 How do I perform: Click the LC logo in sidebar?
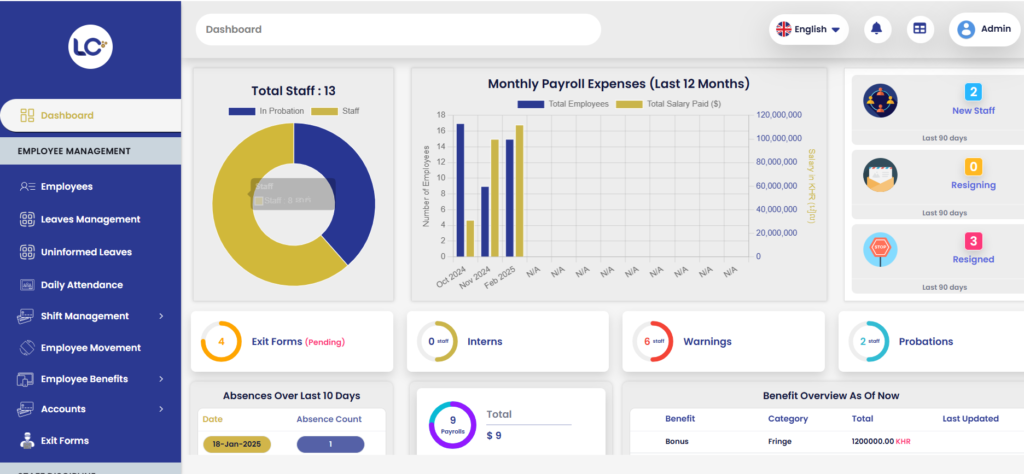coord(90,47)
